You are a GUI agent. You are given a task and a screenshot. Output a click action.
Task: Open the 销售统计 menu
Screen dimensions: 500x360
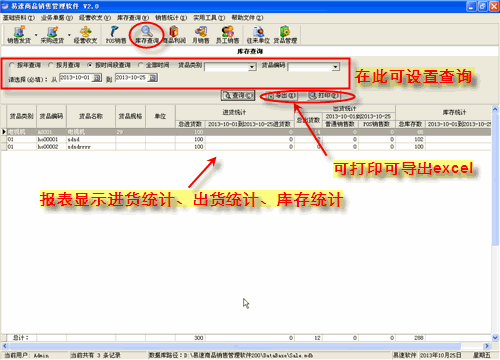click(171, 18)
